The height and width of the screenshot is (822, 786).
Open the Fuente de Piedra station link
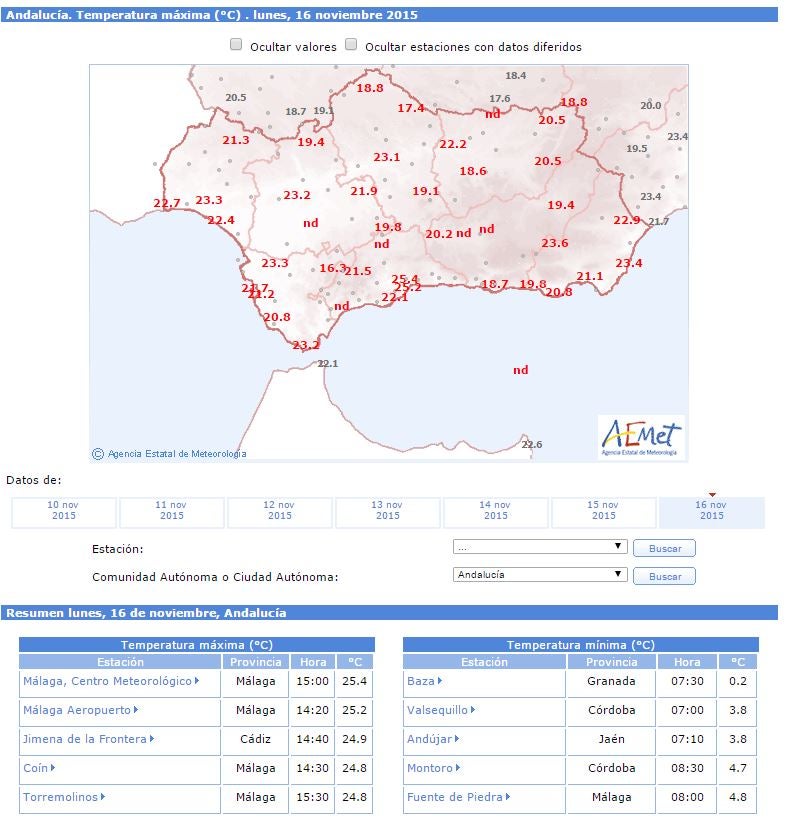click(x=455, y=797)
